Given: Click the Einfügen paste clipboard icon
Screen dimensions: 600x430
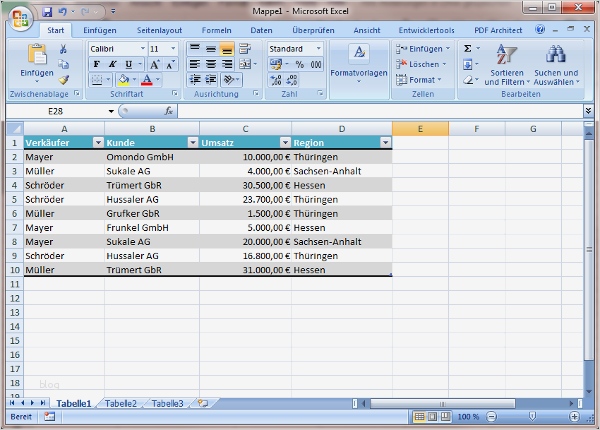Looking at the screenshot, I should (x=37, y=54).
